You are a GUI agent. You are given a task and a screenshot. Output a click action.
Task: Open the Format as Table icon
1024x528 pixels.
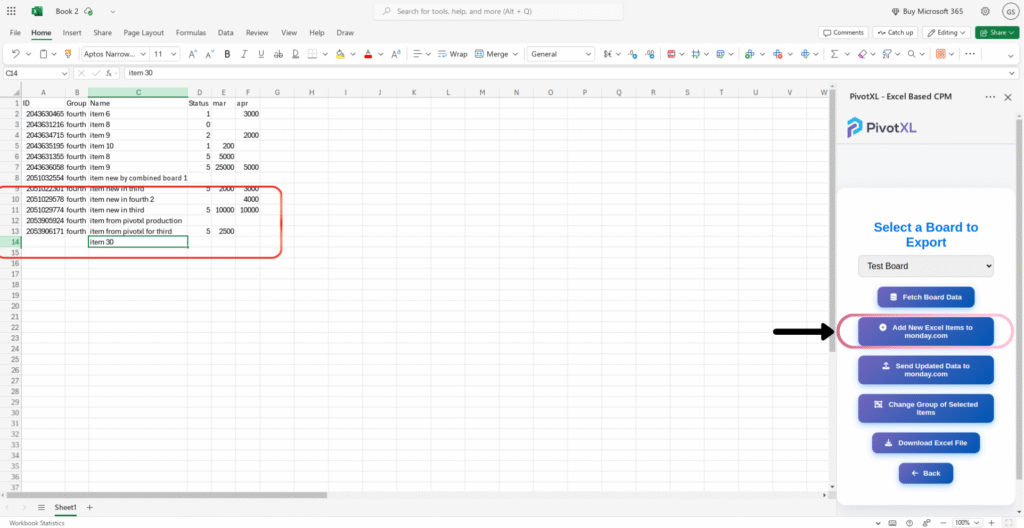[720, 54]
